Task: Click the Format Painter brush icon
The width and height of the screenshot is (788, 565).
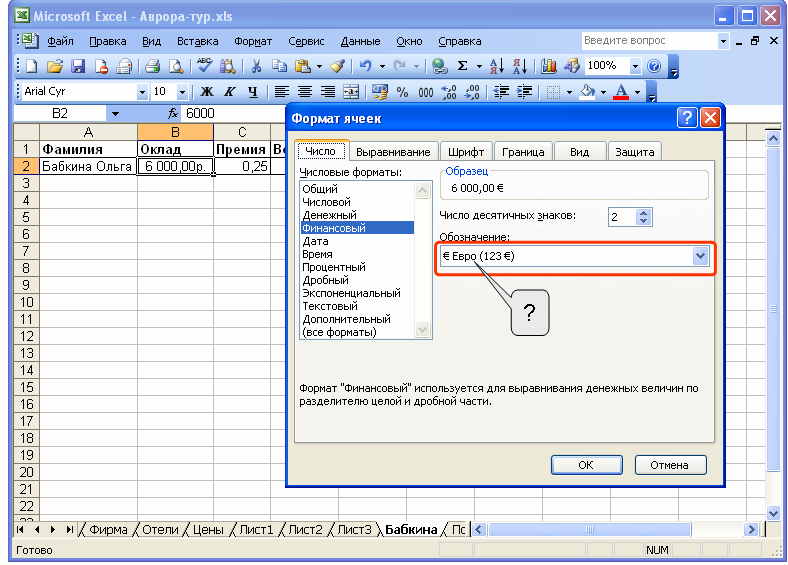Action: tap(337, 66)
